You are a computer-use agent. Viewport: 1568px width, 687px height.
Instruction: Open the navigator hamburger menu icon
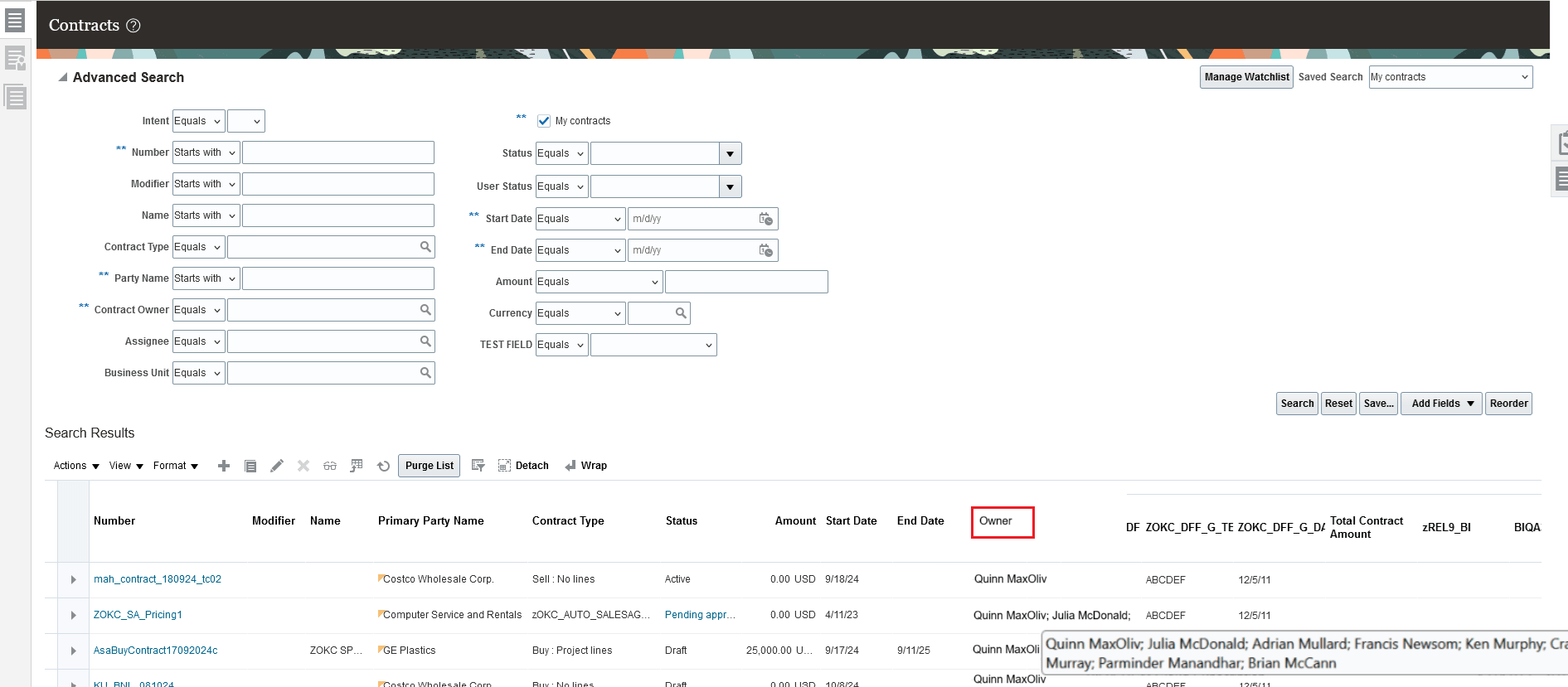click(15, 19)
